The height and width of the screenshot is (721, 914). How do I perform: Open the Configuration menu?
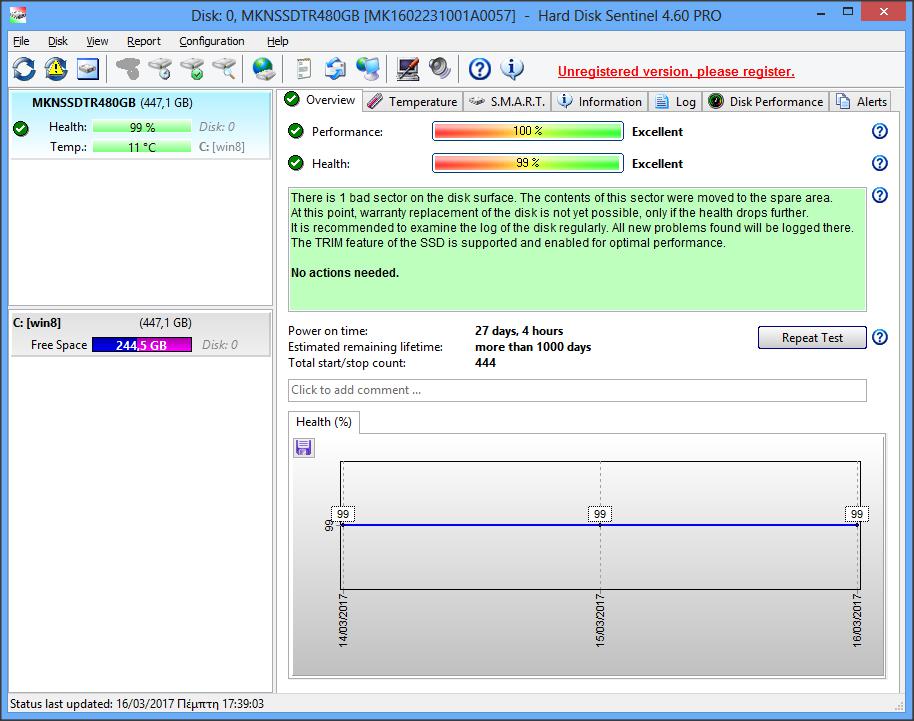212,41
